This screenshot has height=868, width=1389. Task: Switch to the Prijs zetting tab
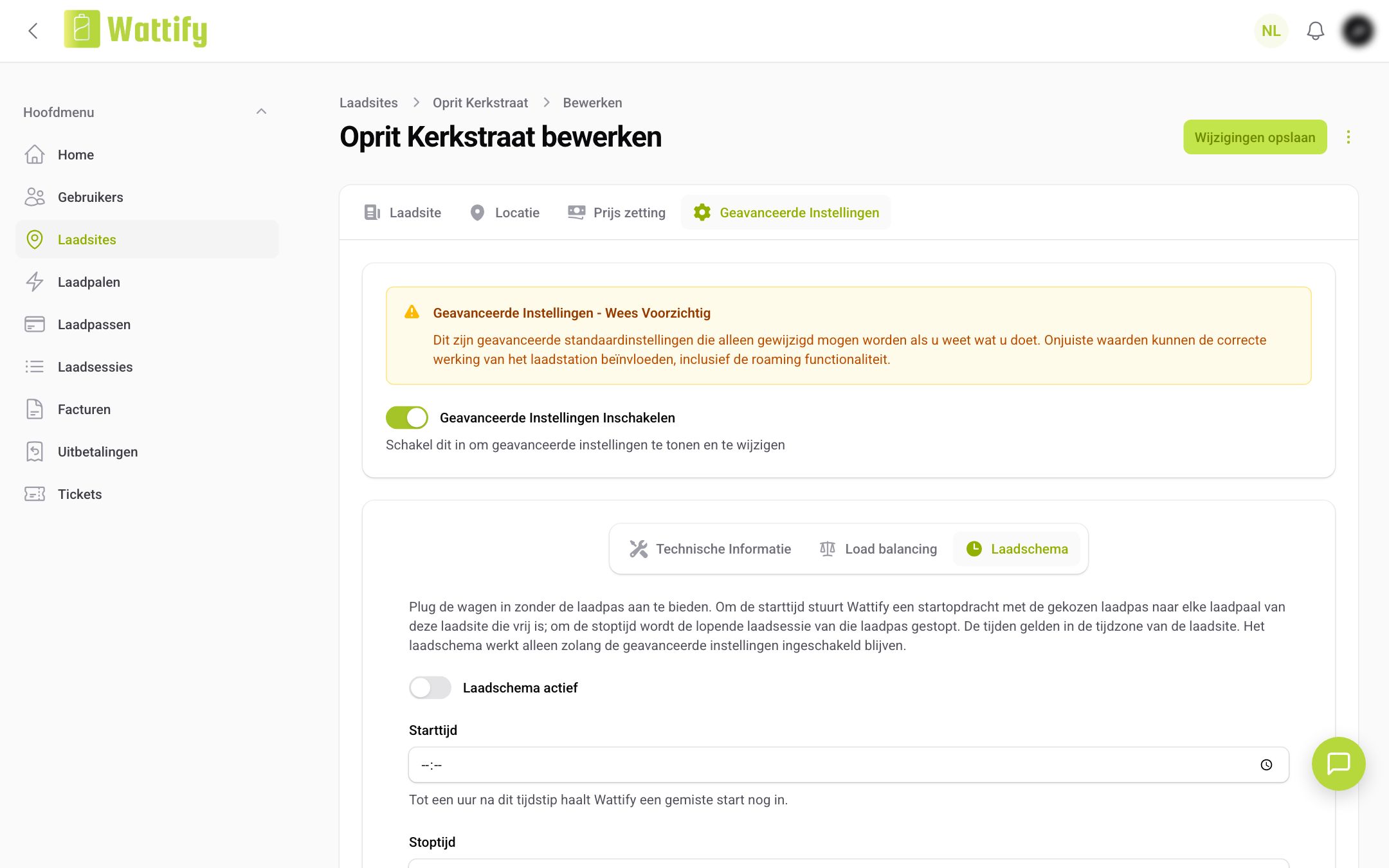[x=617, y=213]
